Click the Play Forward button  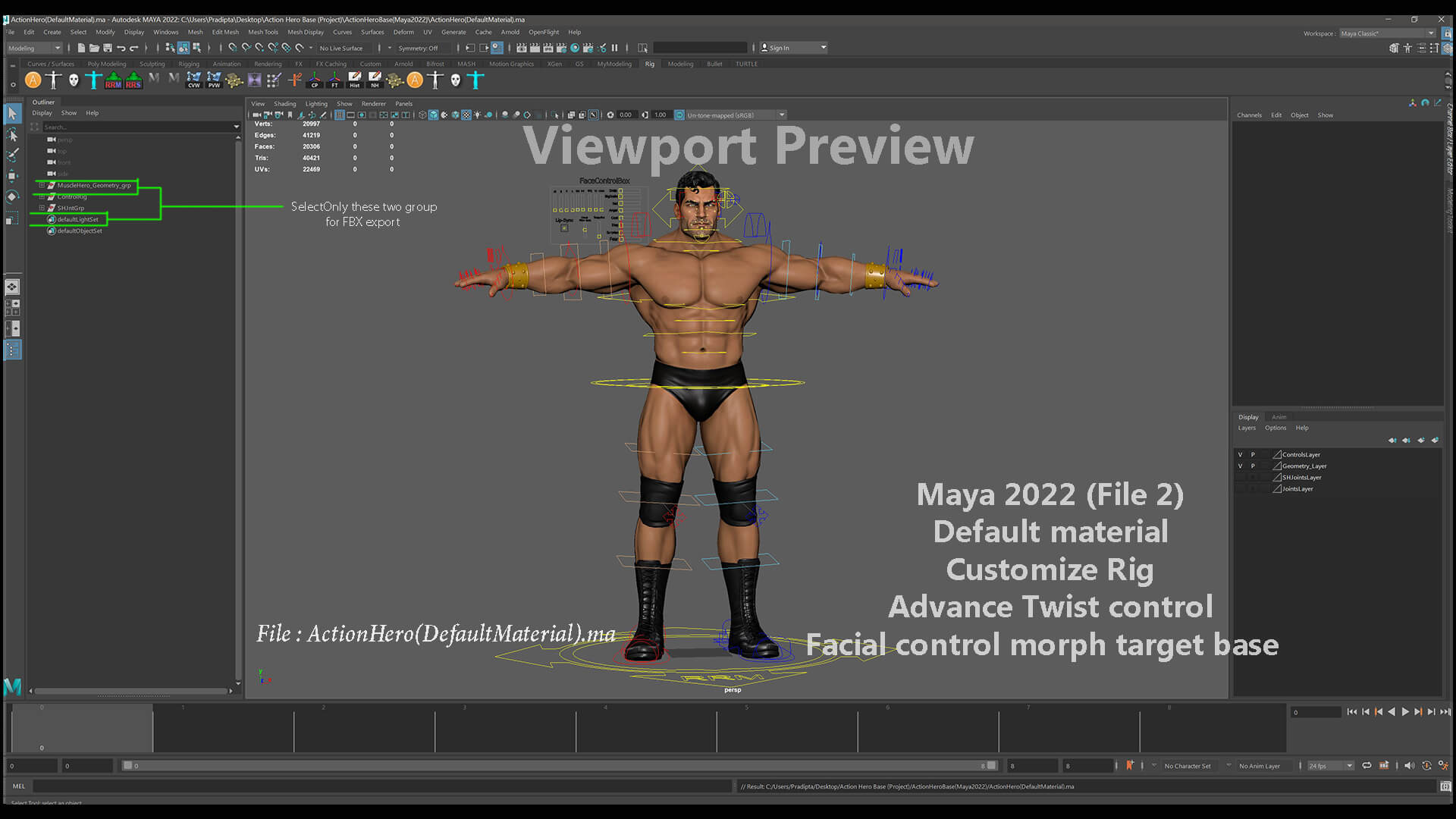click(1404, 711)
